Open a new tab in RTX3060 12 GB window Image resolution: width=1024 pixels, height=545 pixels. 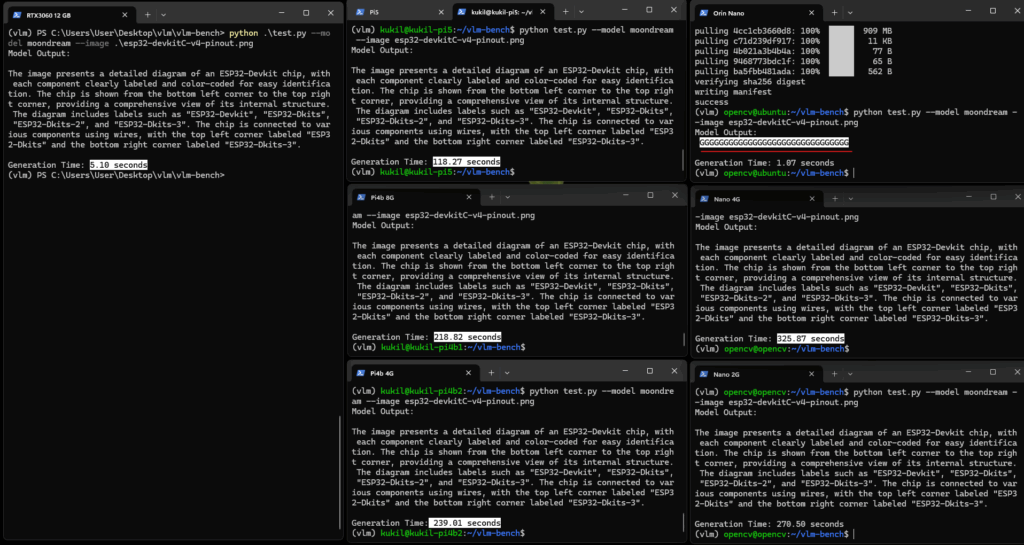pos(147,15)
